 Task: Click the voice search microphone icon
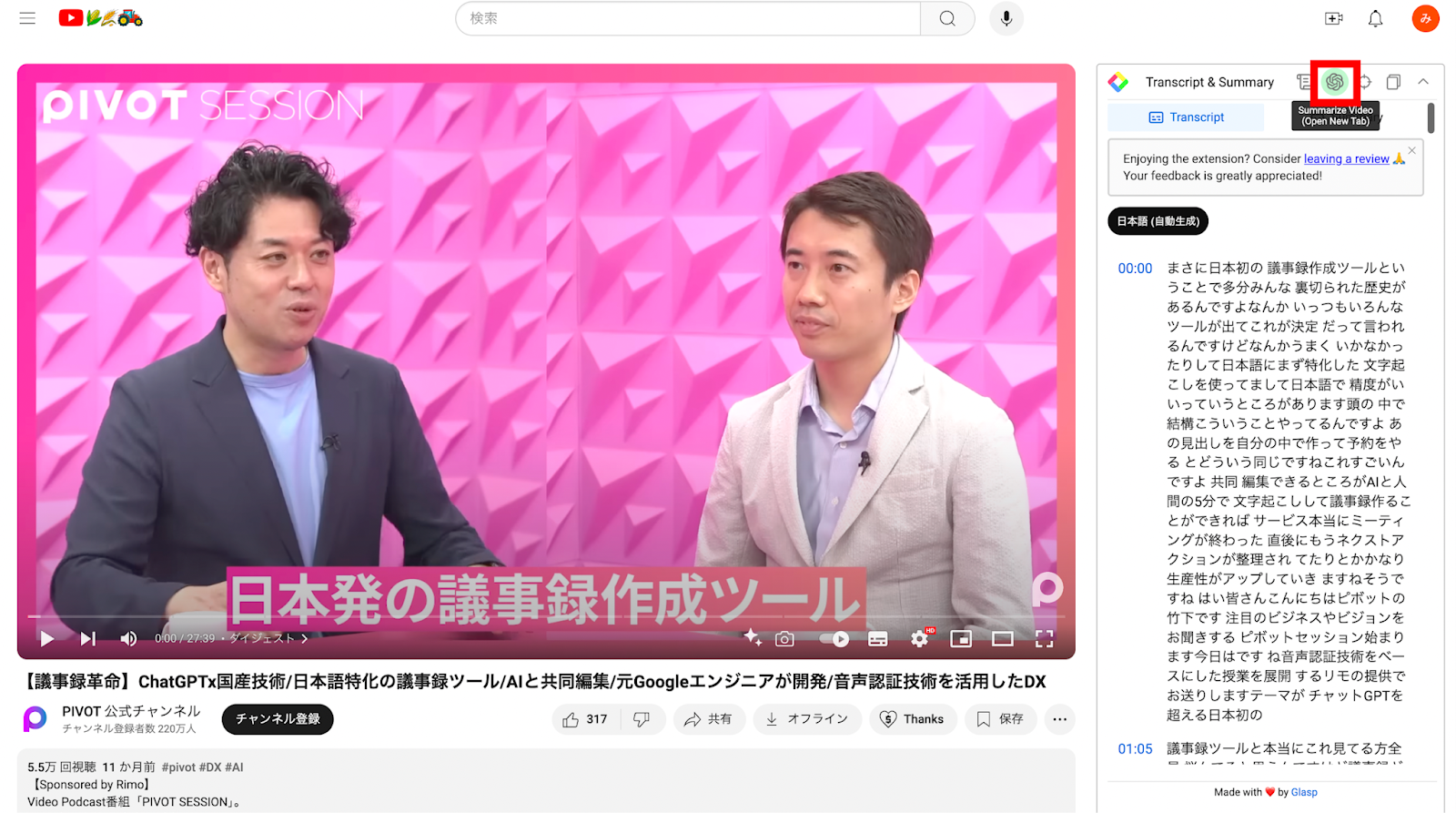[1006, 18]
